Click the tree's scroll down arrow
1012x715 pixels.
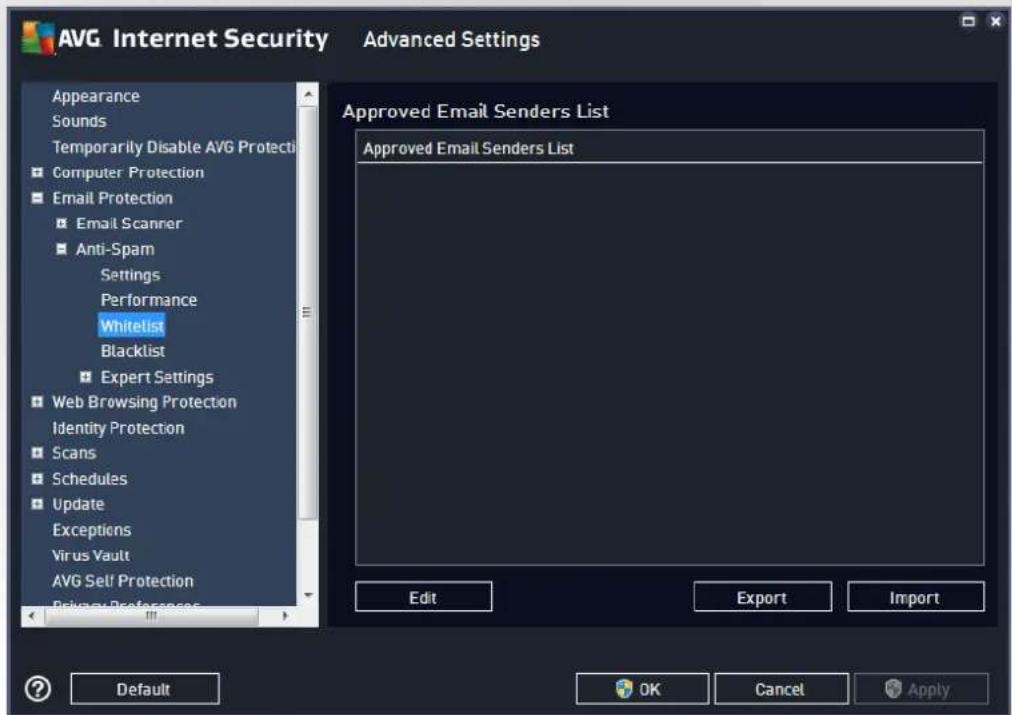coord(308,595)
